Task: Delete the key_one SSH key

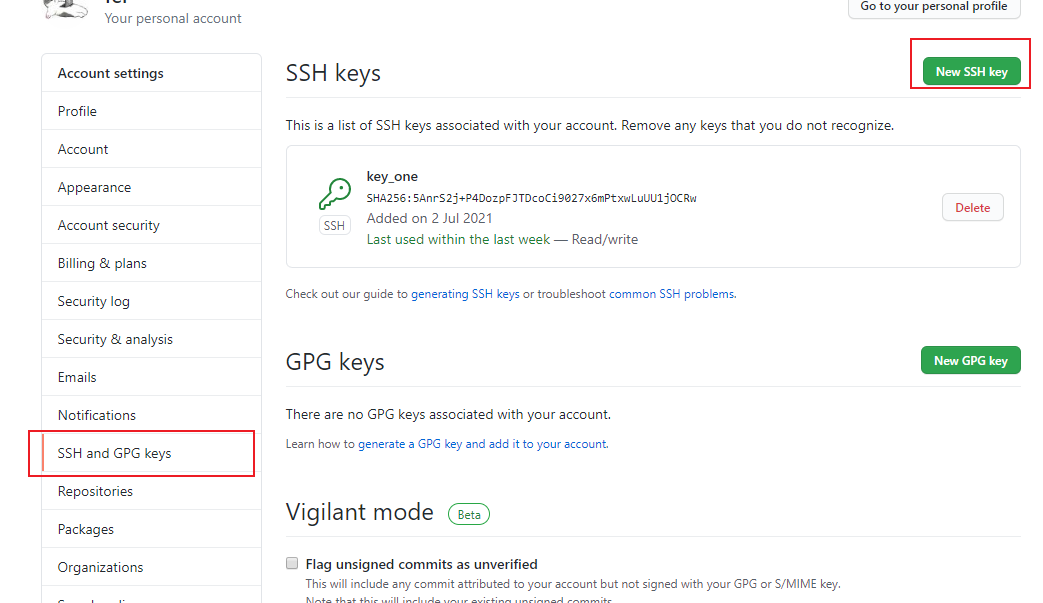Action: click(x=972, y=207)
